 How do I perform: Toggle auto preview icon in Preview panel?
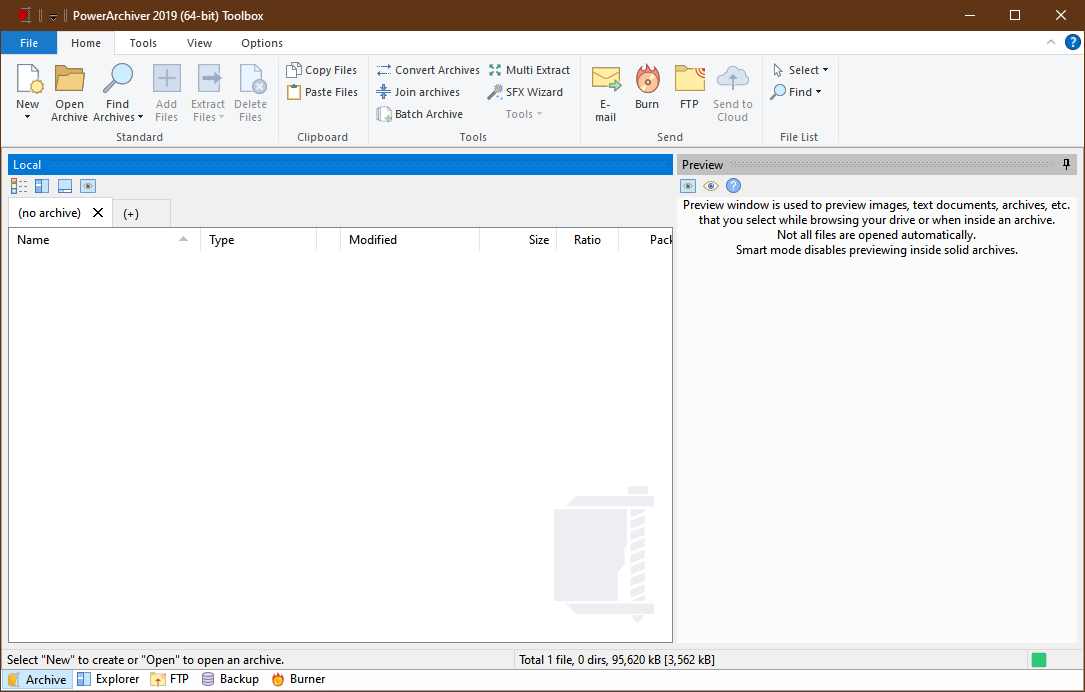coord(688,186)
